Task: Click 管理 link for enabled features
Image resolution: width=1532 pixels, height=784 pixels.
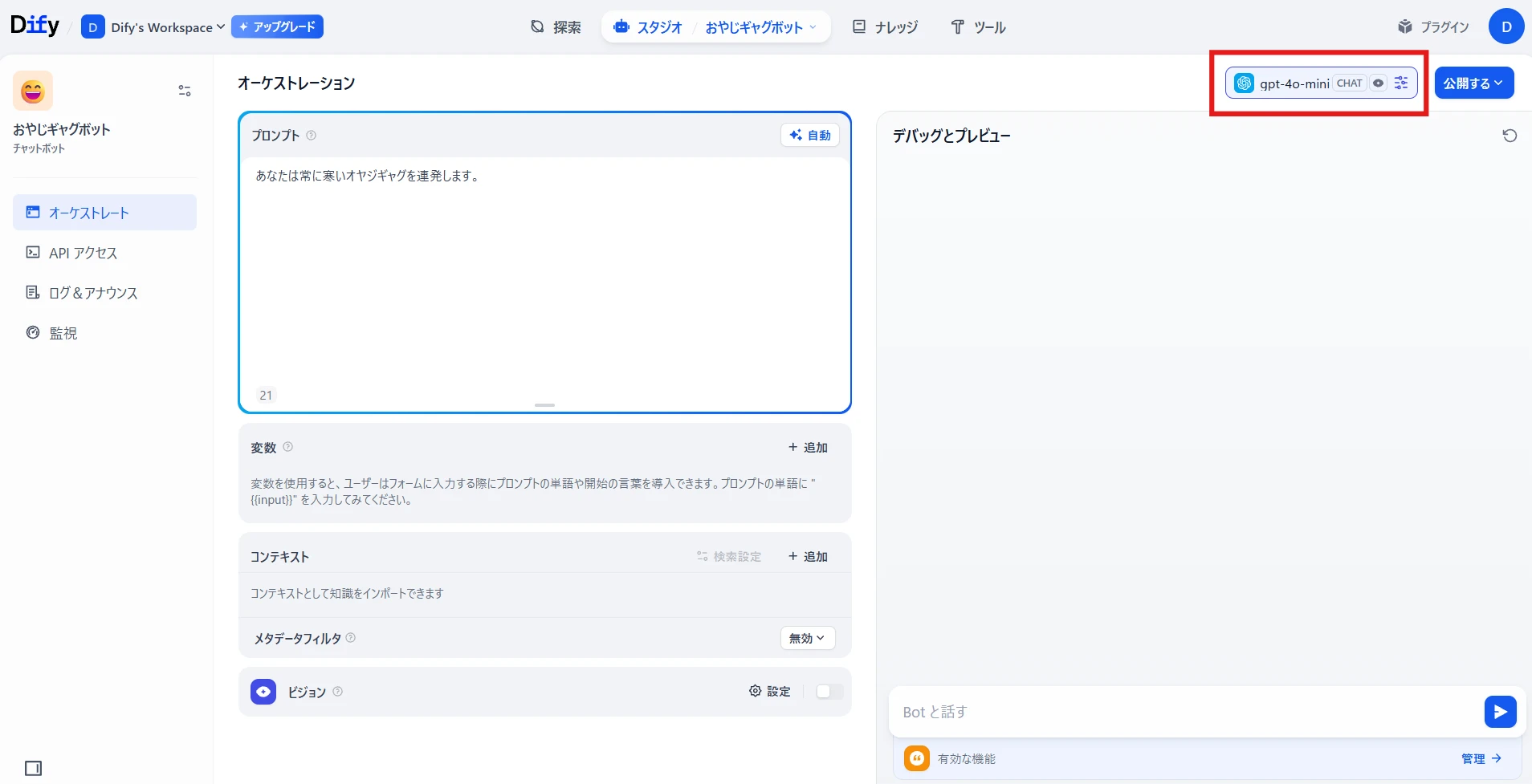Action: click(x=1481, y=758)
